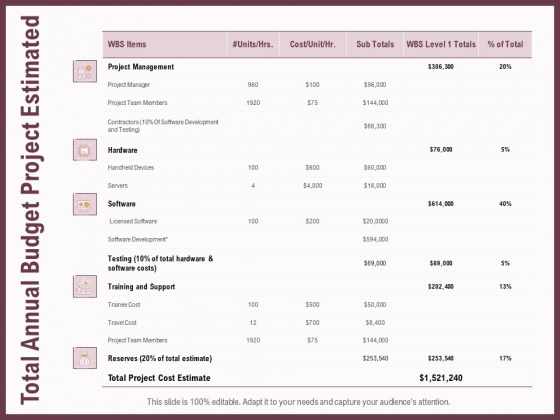Select the WBS Items column header
This screenshot has height=420, width=560.
click(x=127, y=44)
